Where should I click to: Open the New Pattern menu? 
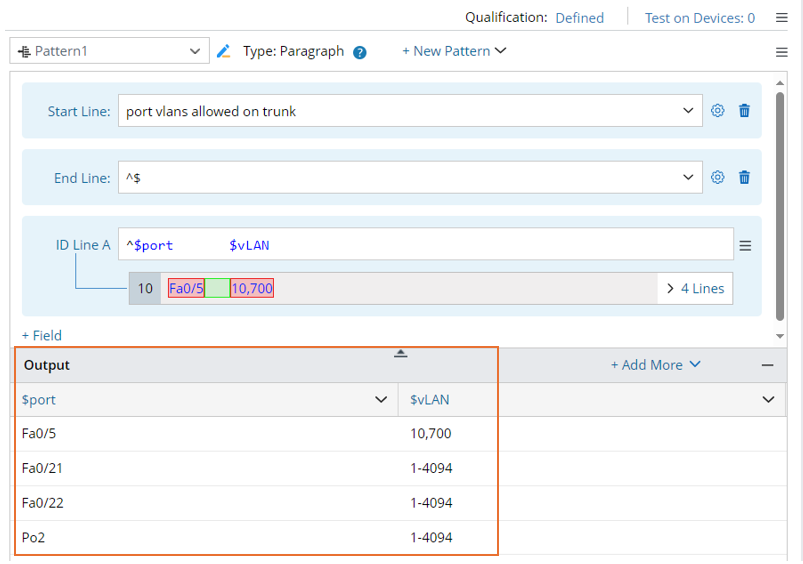[x=454, y=51]
